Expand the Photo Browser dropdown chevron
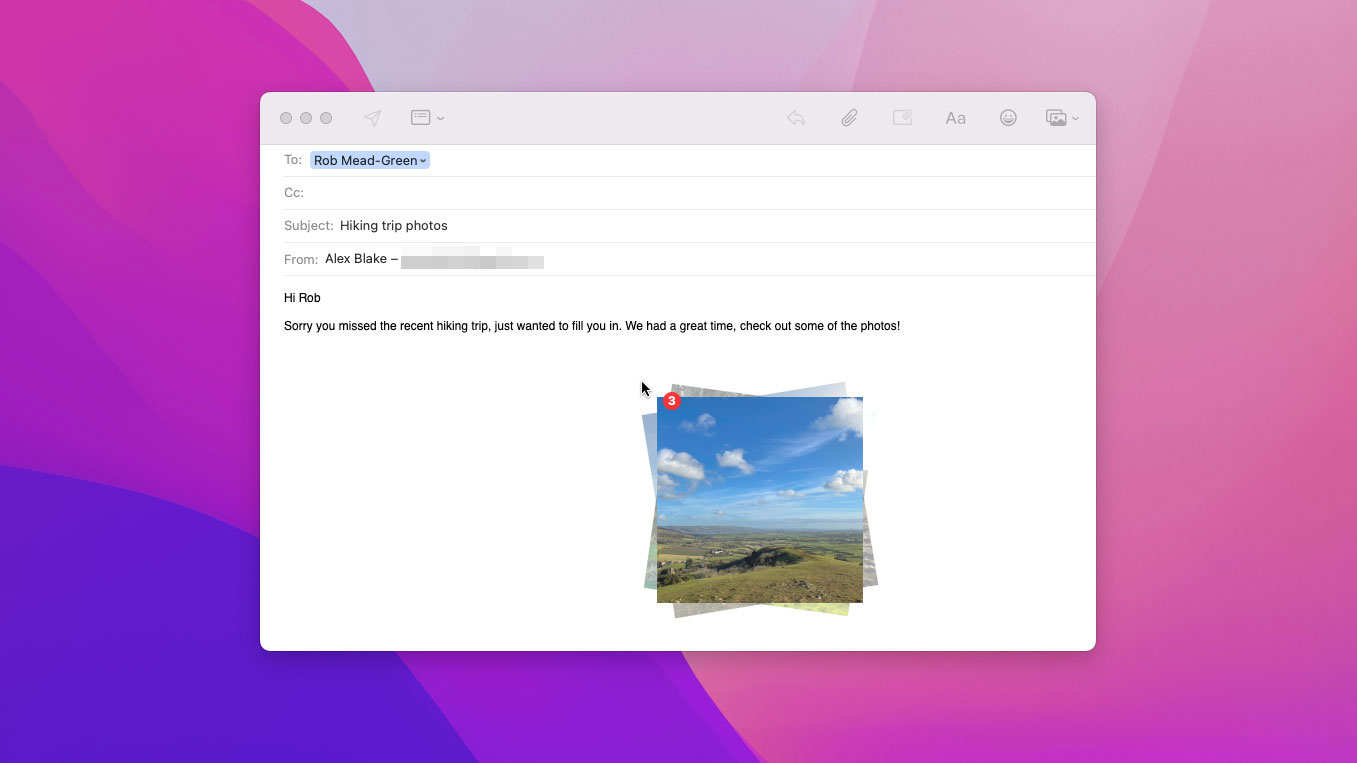The image size is (1357, 763). (x=1075, y=118)
